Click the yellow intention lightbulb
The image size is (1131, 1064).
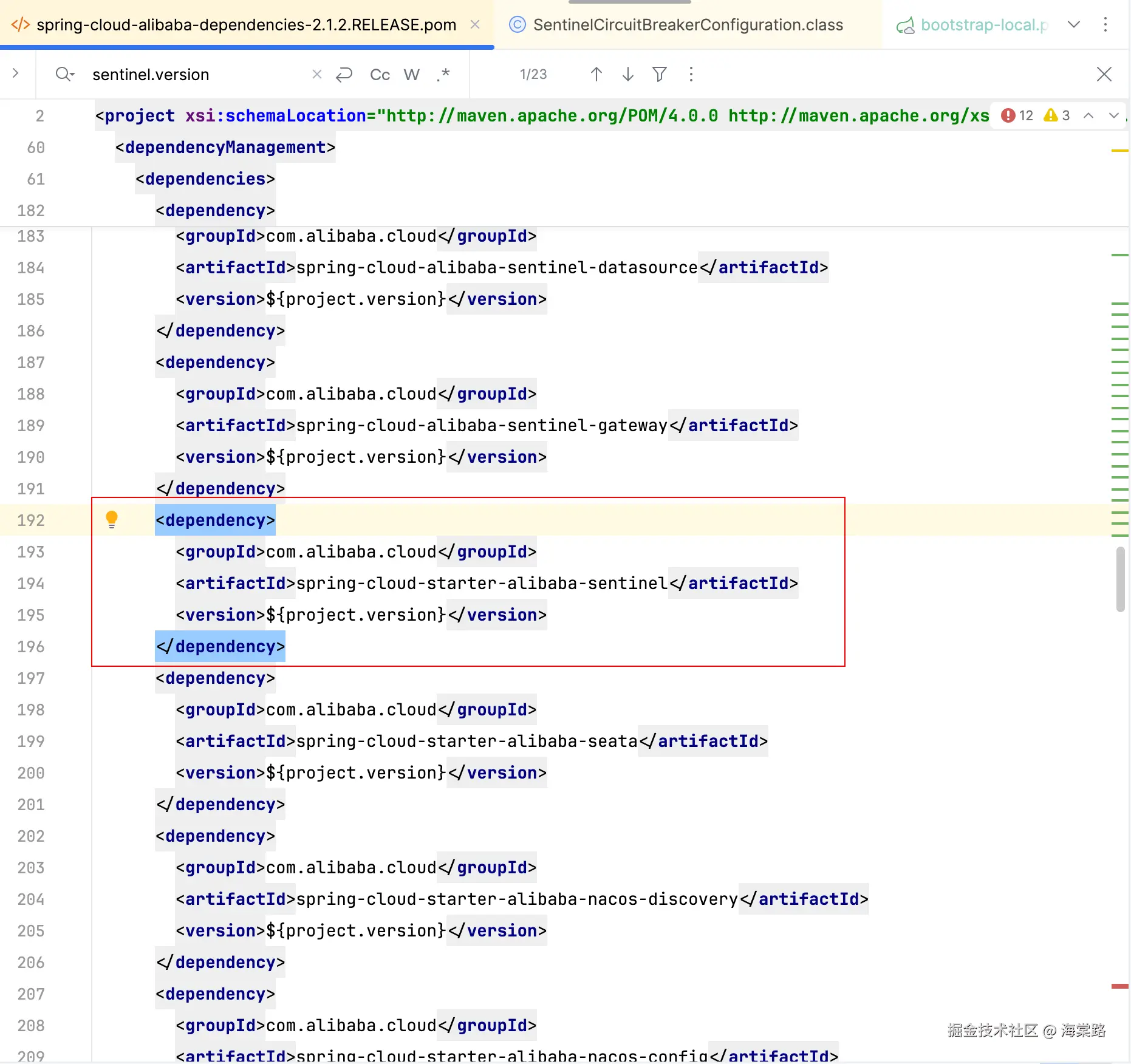coord(112,519)
